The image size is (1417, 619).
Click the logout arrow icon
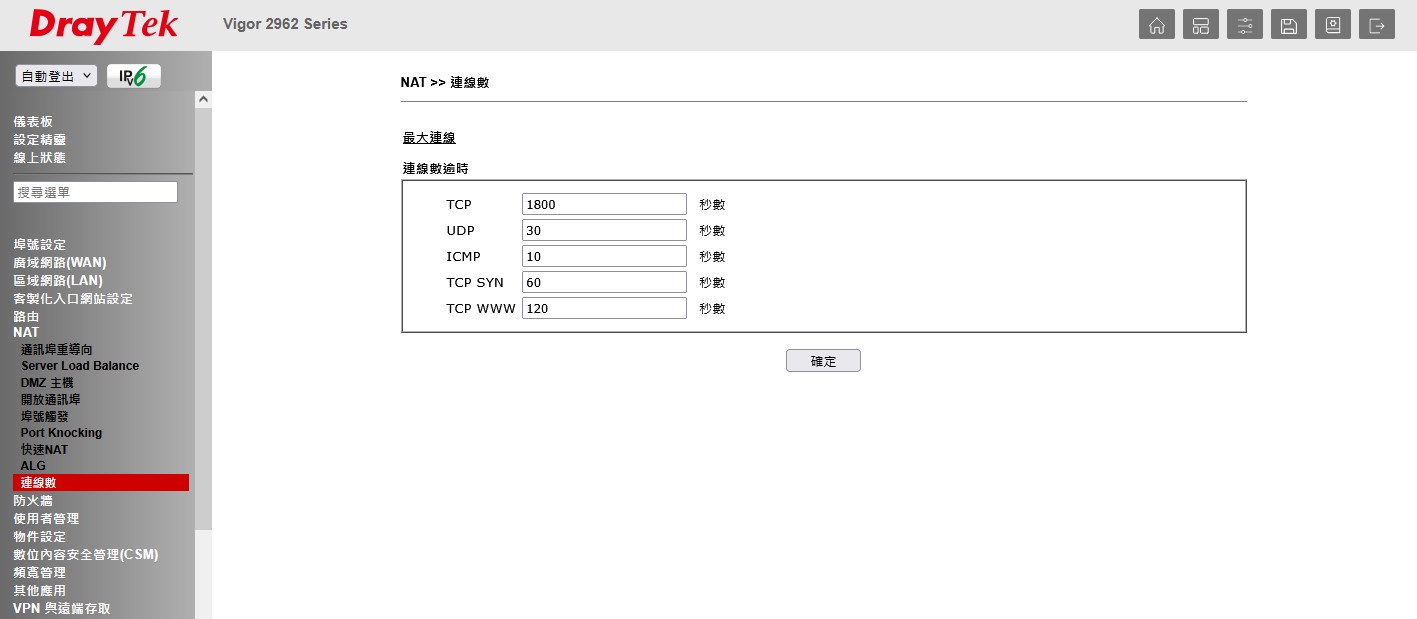coord(1376,25)
